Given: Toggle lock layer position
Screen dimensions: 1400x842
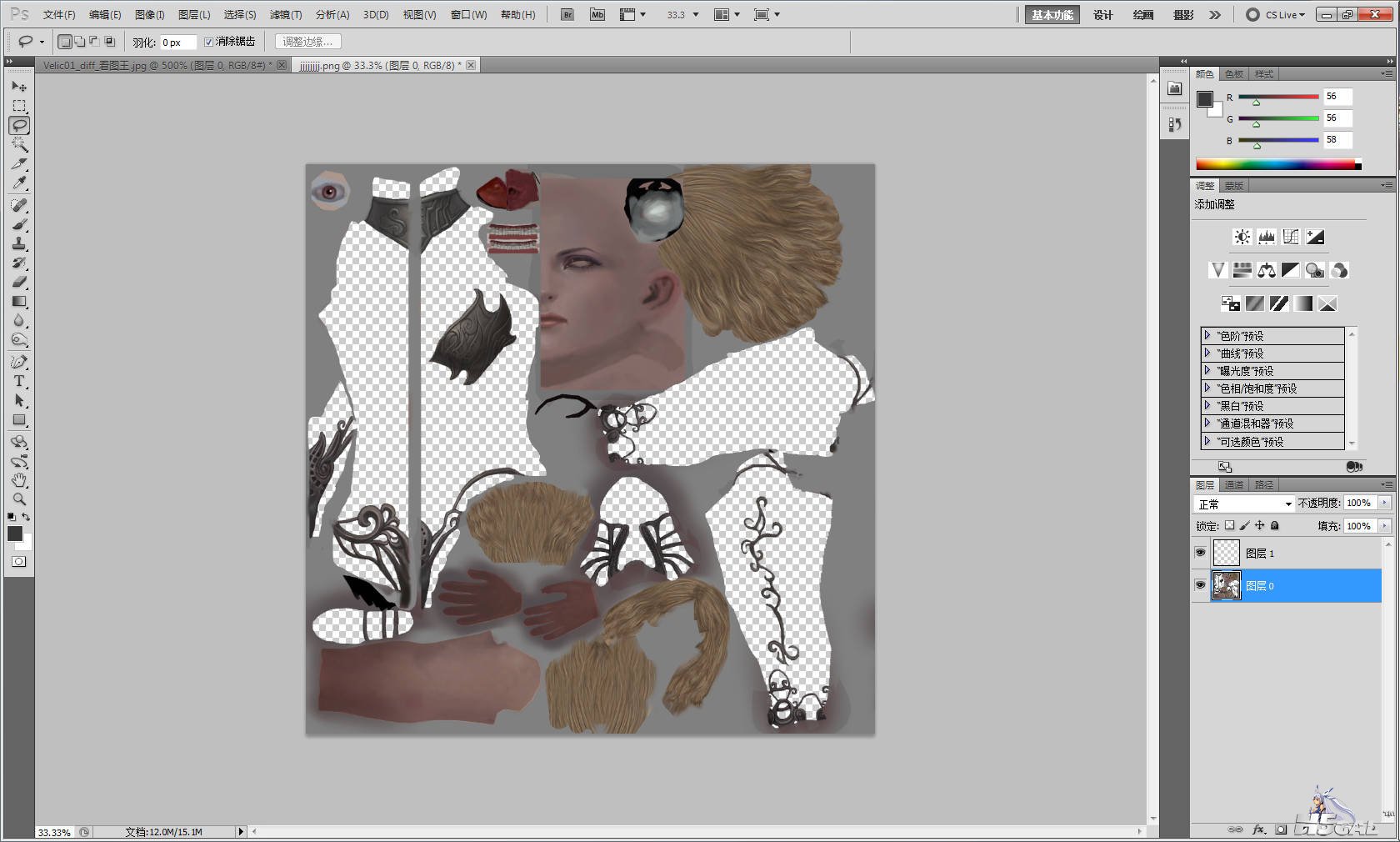Looking at the screenshot, I should pyautogui.click(x=1259, y=525).
